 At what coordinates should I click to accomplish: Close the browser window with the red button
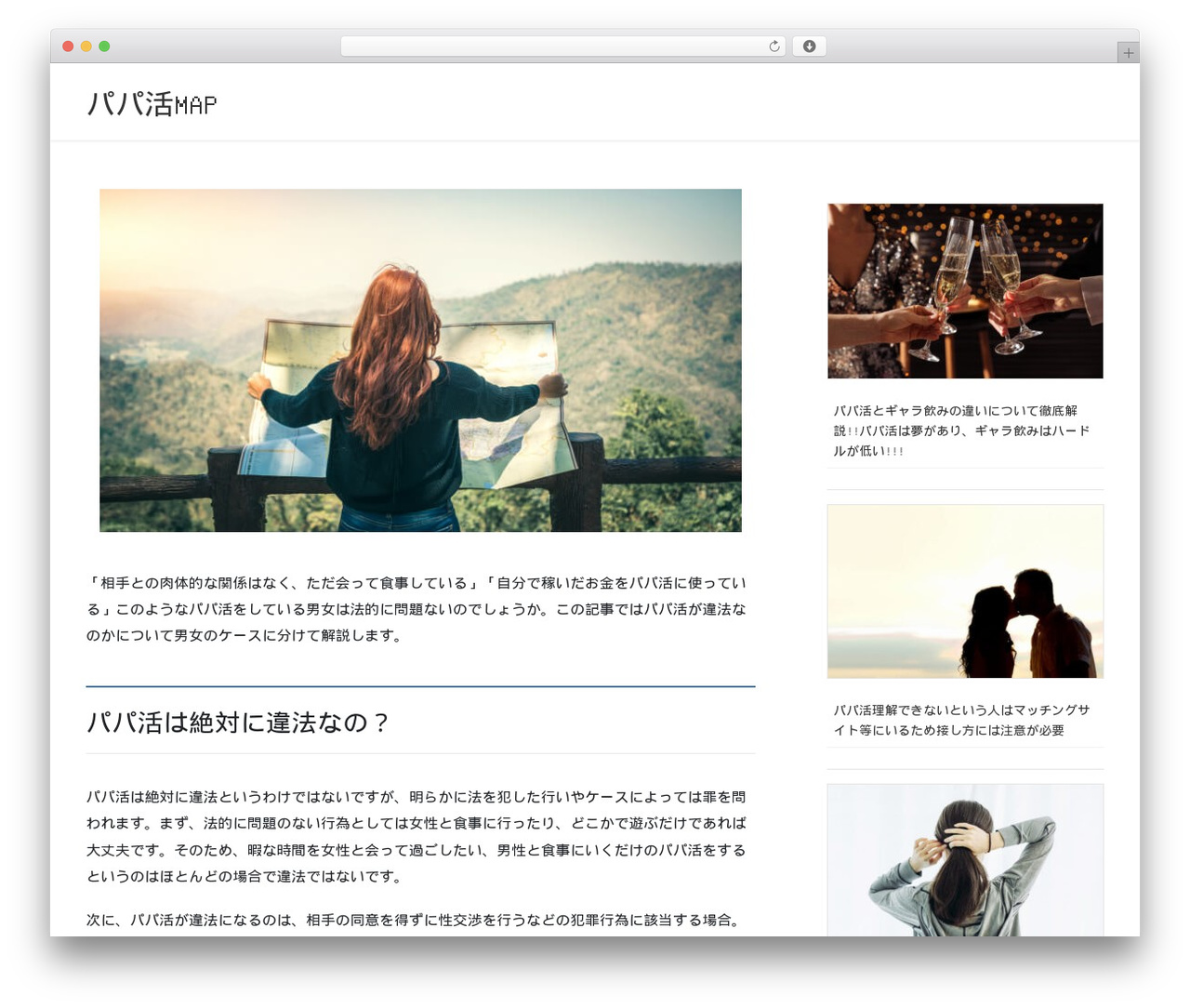pyautogui.click(x=68, y=46)
